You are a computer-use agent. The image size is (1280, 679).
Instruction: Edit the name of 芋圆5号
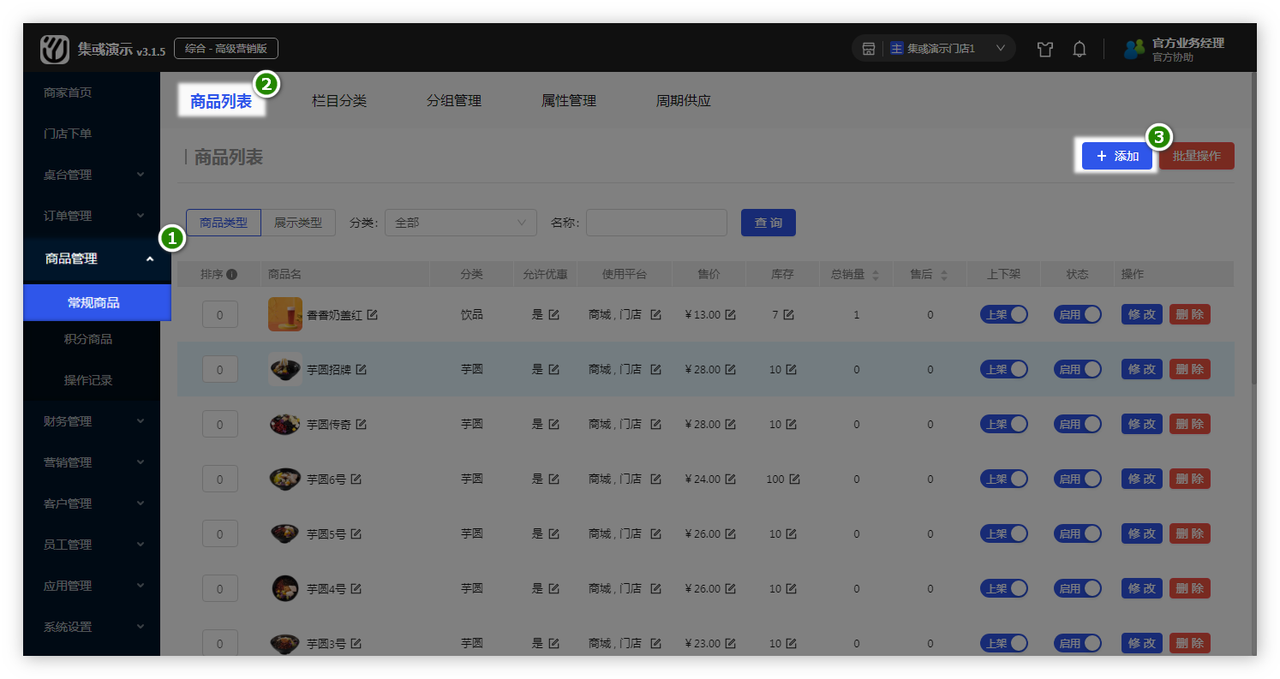pos(356,535)
